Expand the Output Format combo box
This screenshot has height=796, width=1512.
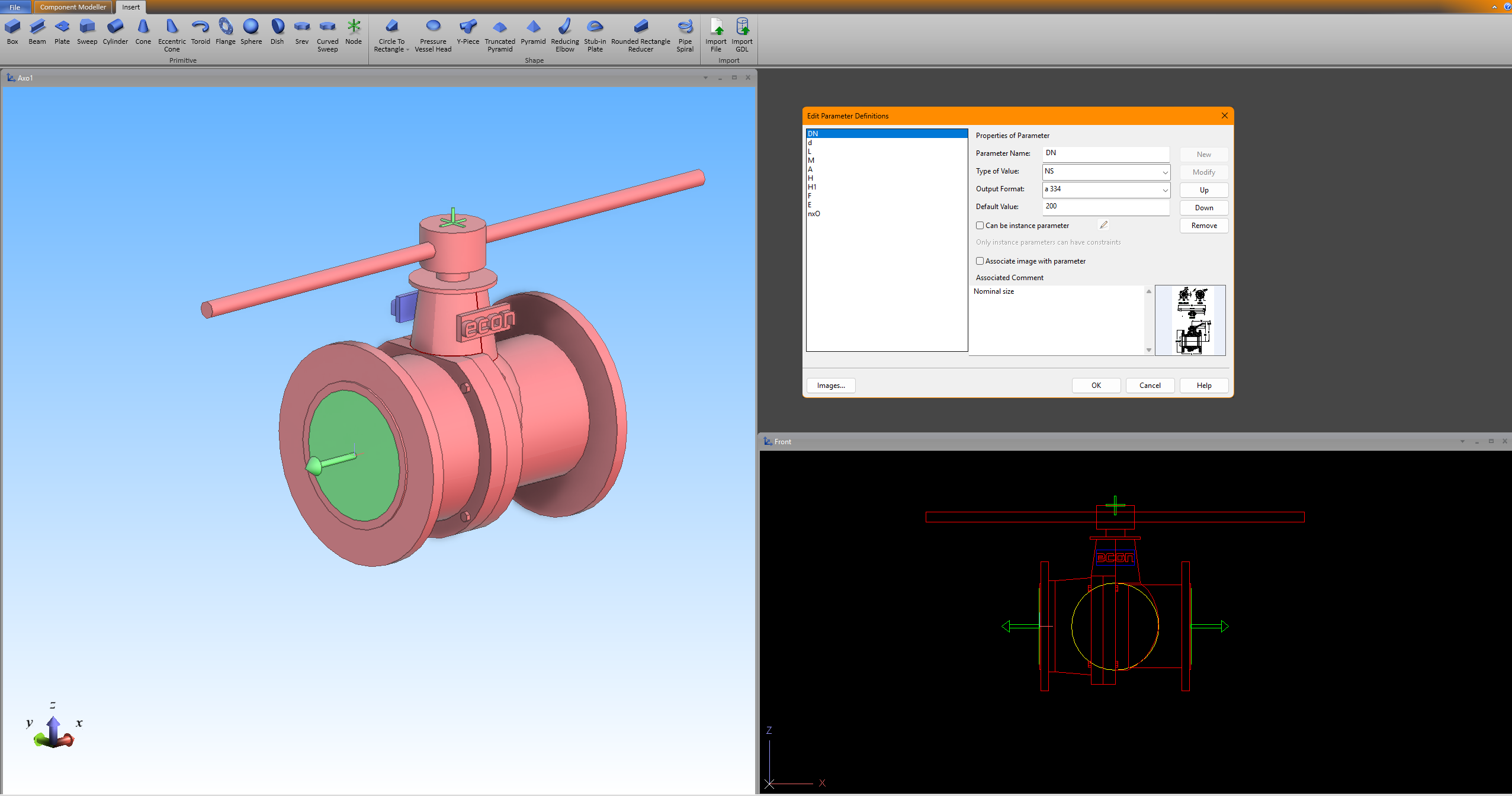pyautogui.click(x=1164, y=190)
